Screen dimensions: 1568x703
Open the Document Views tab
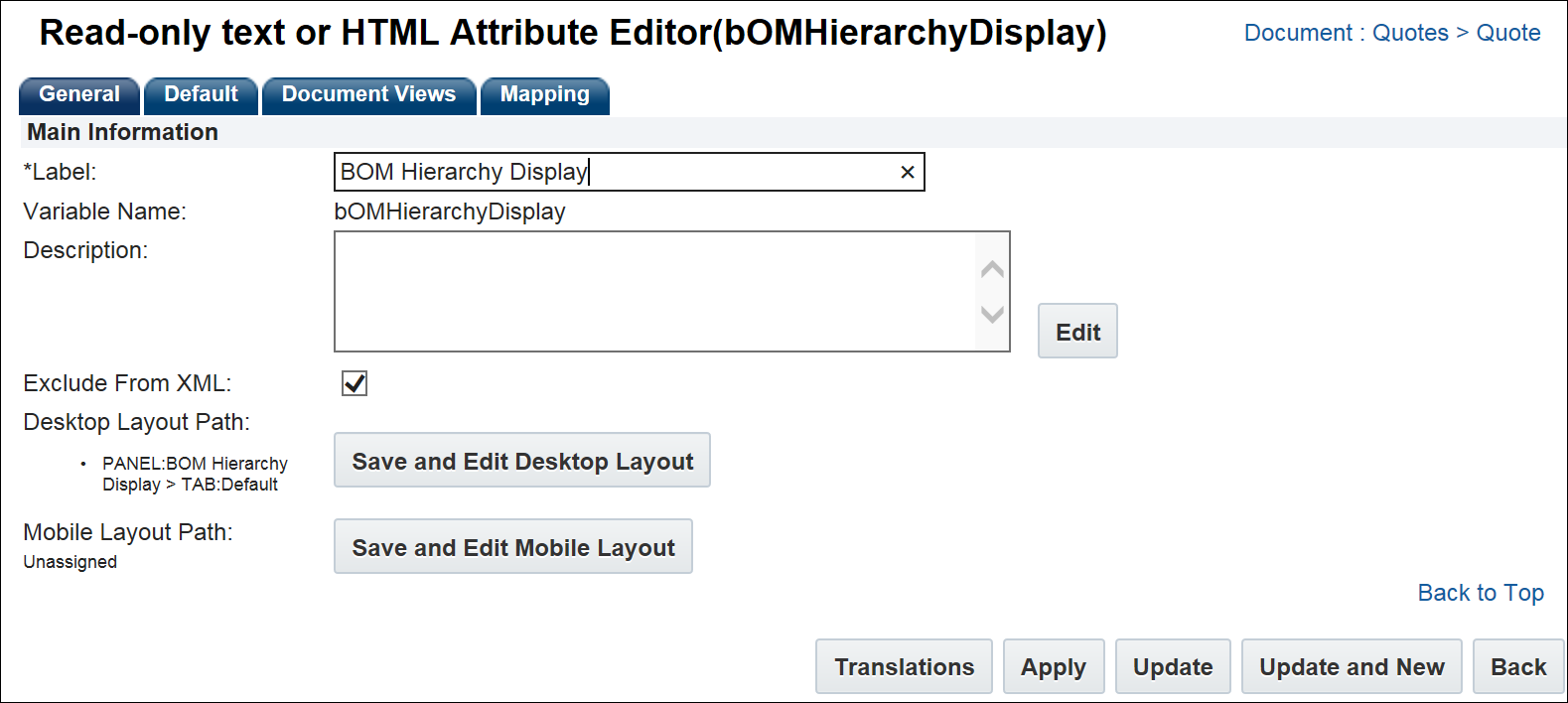pyautogui.click(x=368, y=95)
